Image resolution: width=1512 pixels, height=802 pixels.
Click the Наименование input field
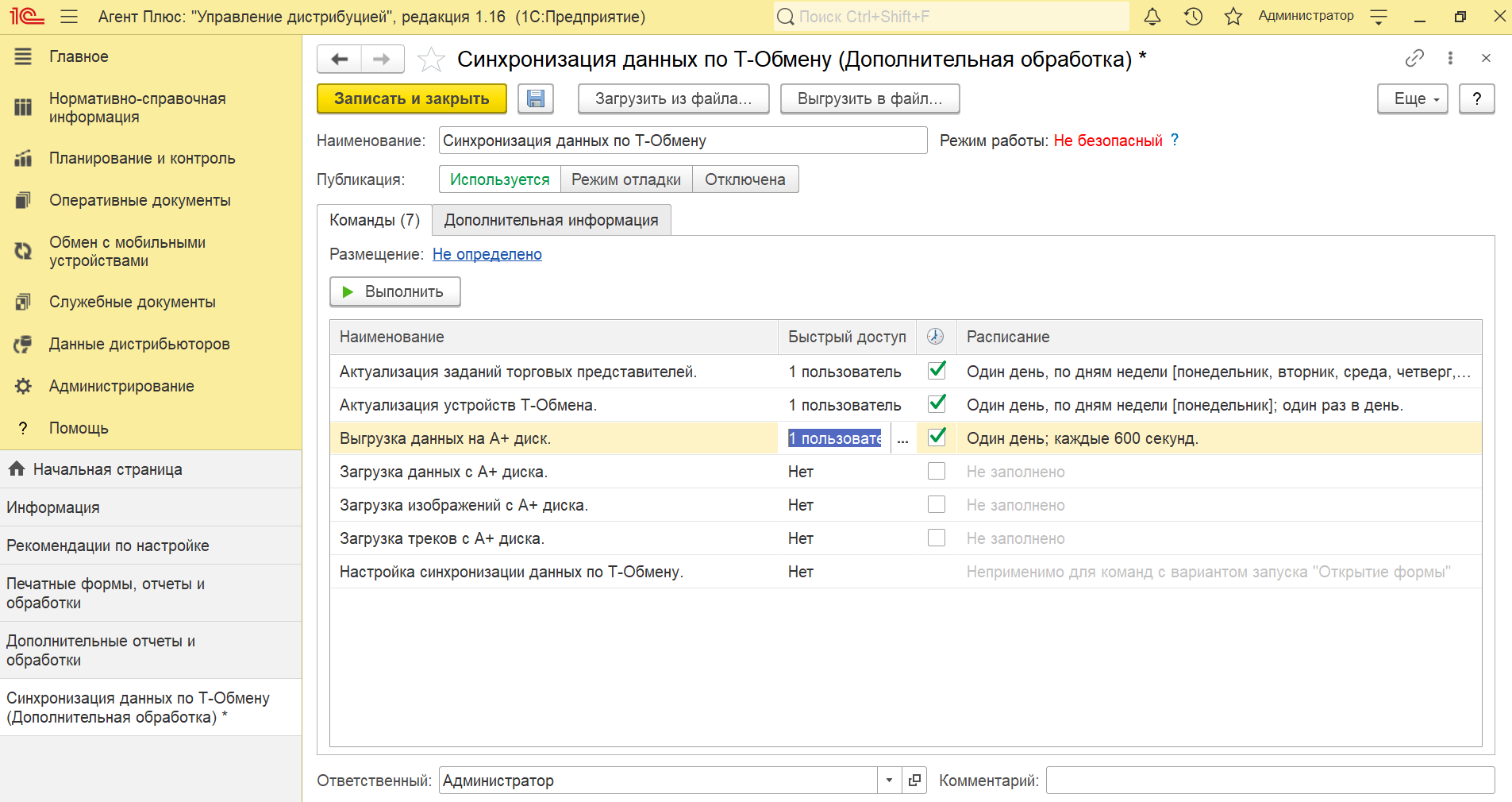pyautogui.click(x=683, y=141)
